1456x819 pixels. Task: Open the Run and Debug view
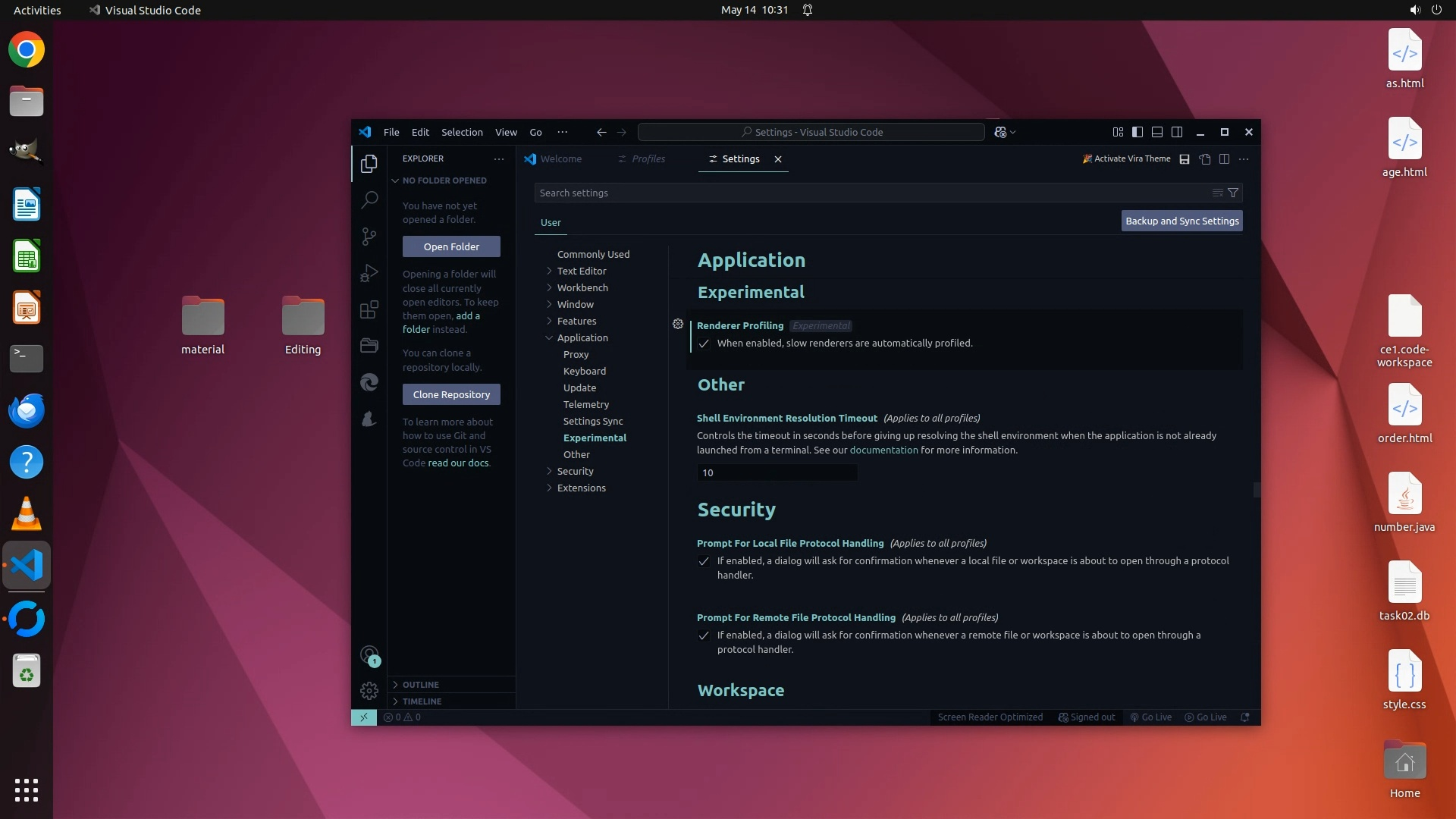coord(369,273)
